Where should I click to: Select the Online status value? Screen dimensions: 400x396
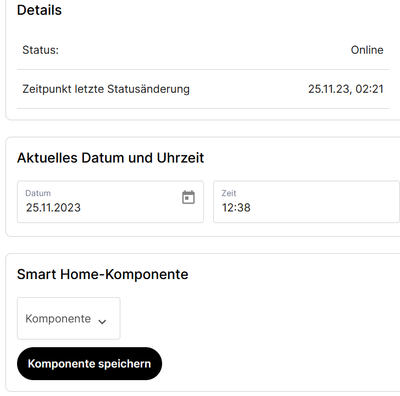367,50
